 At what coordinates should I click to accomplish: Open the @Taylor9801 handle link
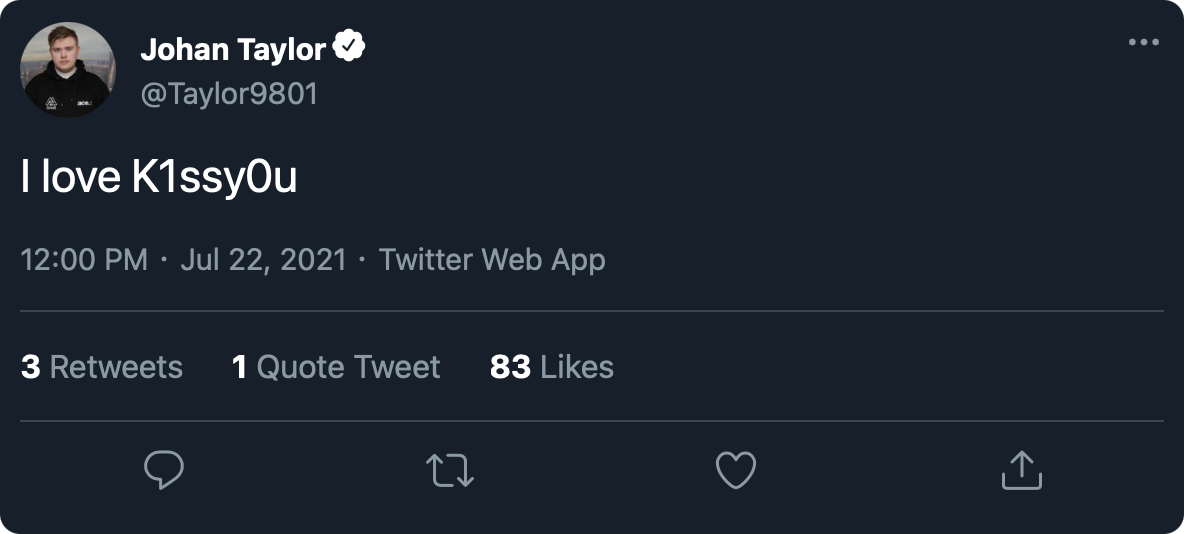tap(229, 94)
